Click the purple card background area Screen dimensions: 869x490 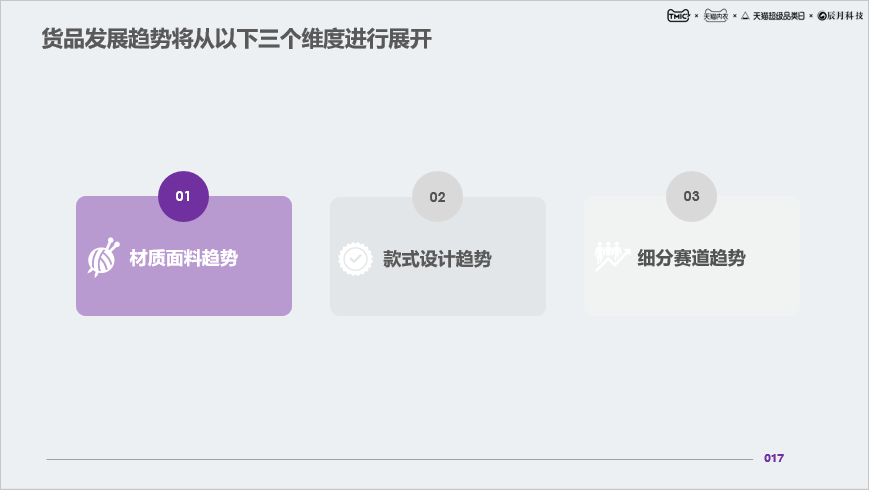tap(184, 294)
